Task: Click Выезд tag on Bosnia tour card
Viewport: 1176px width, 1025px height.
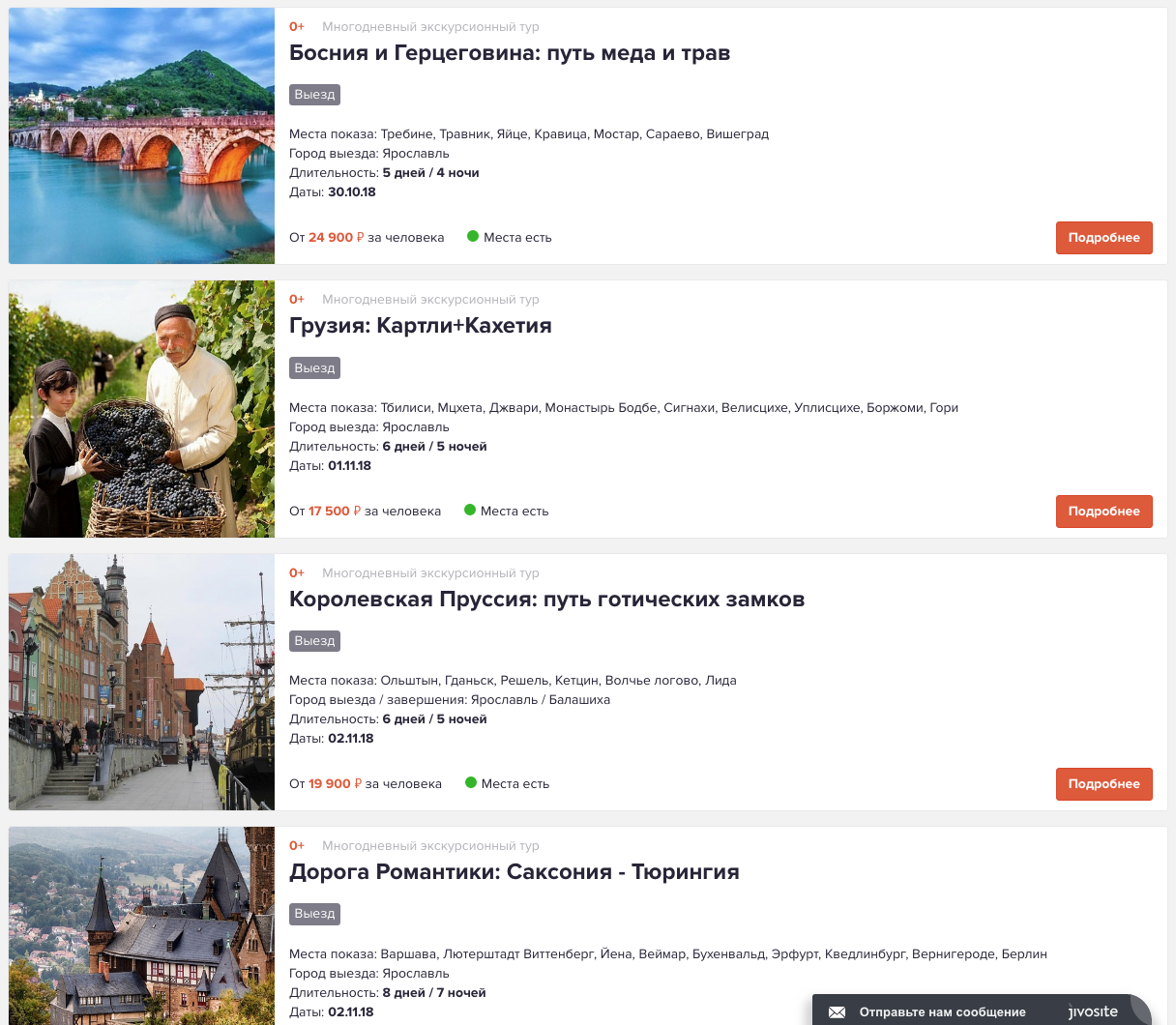Action: pos(314,95)
